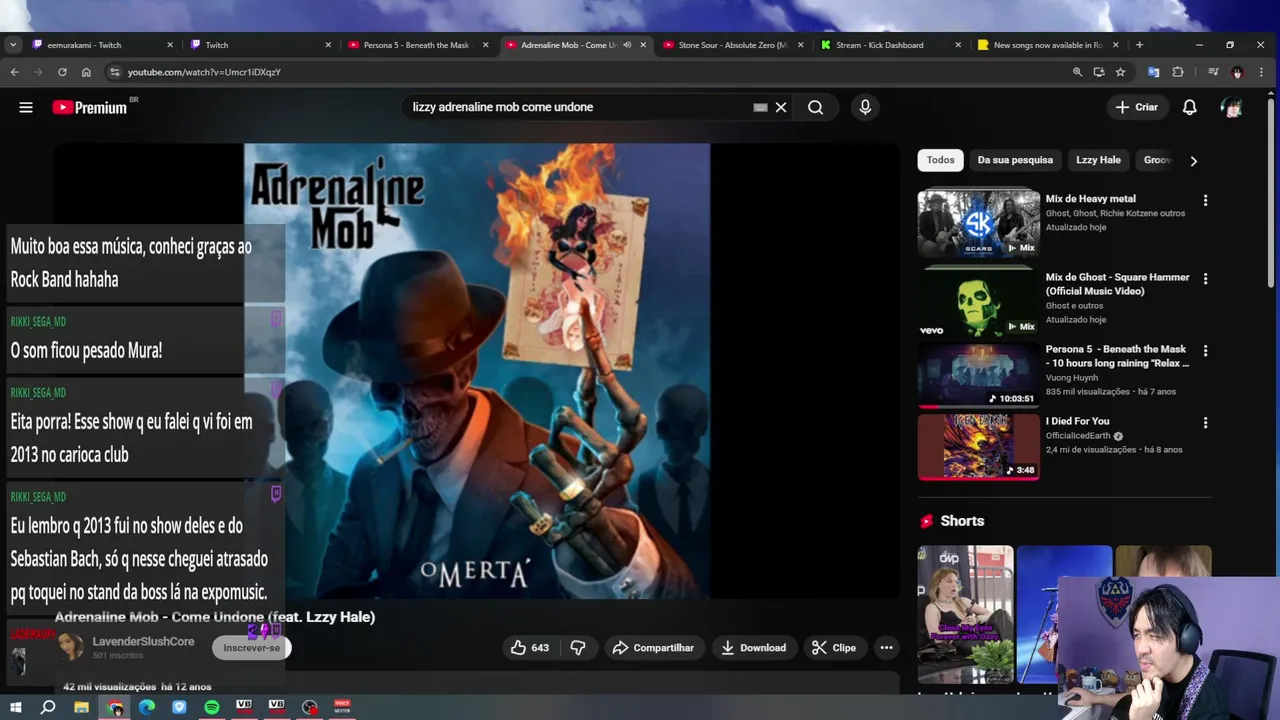Viewport: 1280px width, 720px height.
Task: Click Compartilhar share button
Action: click(x=653, y=648)
